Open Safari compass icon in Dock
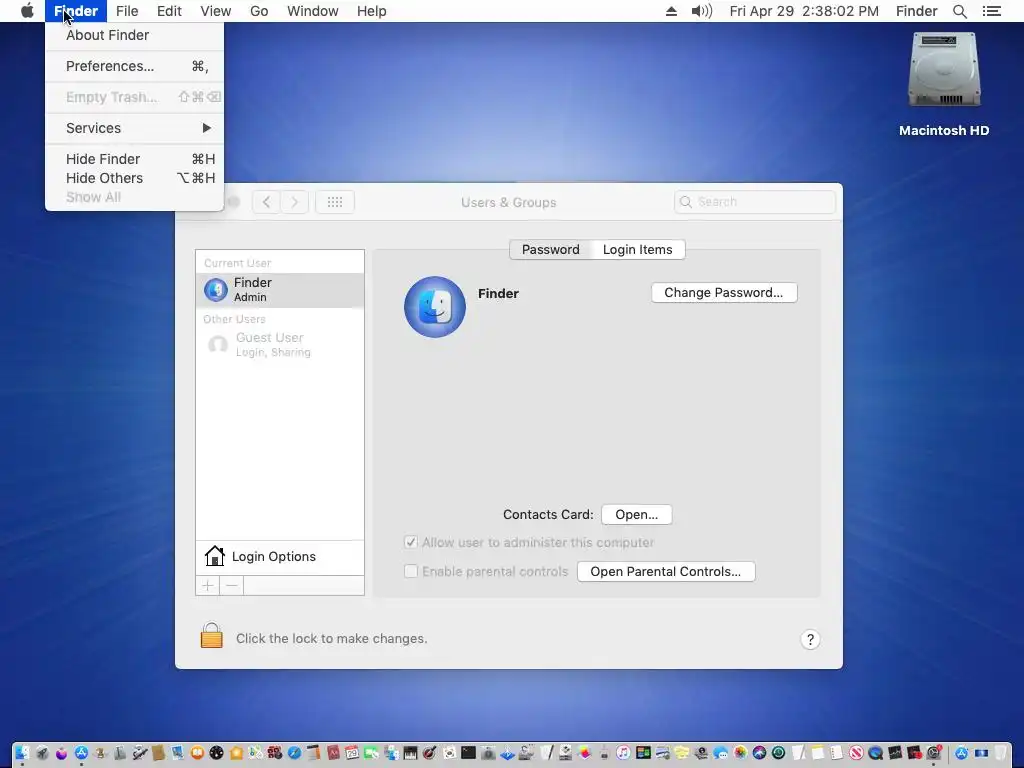 (294, 753)
